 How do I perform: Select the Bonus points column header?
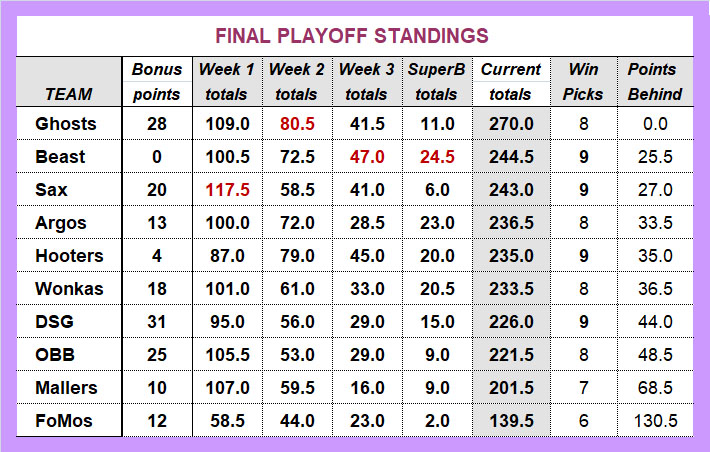(x=157, y=82)
